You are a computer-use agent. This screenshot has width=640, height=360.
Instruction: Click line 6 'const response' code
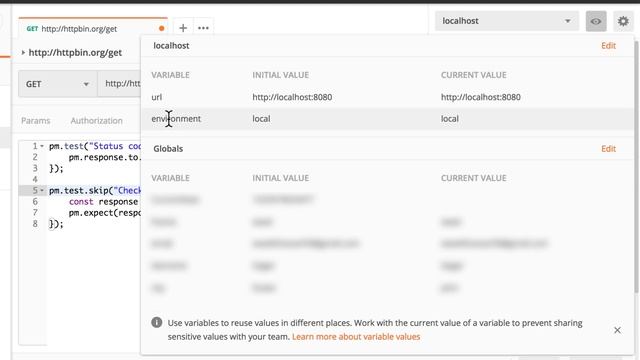click(x=103, y=202)
